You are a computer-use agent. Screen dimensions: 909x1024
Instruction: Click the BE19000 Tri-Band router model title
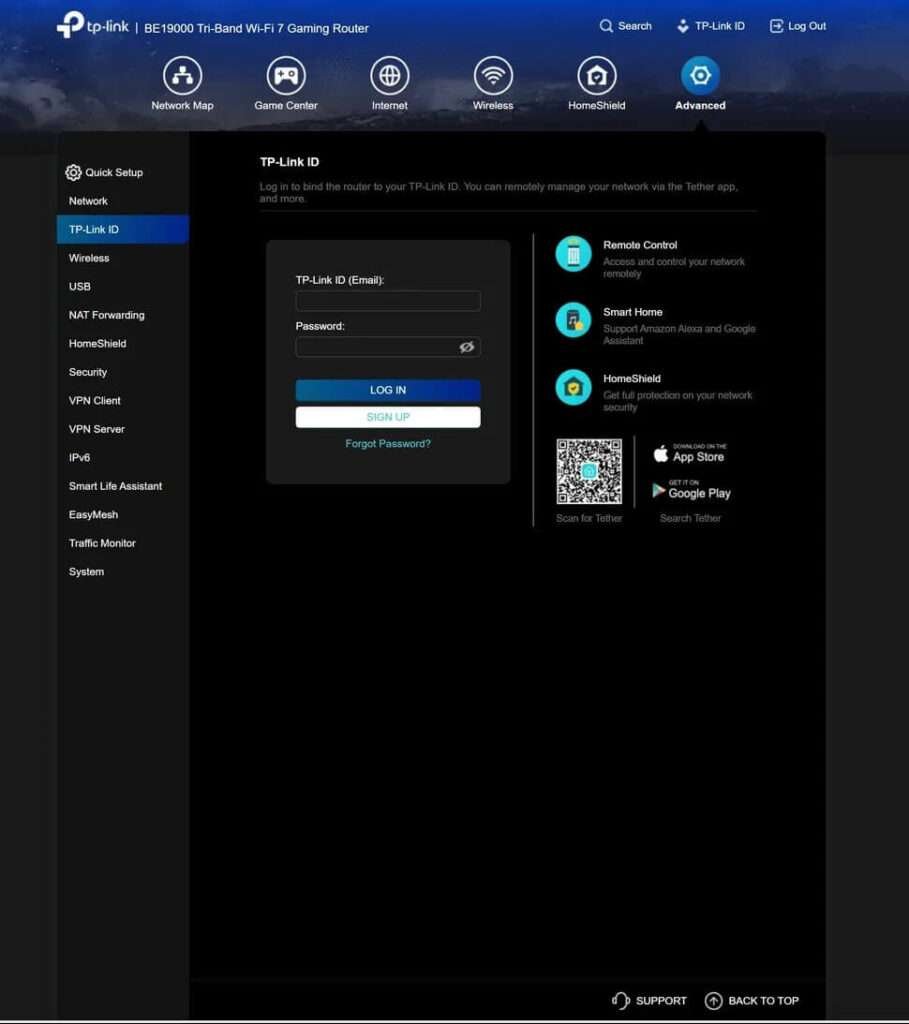[x=256, y=28]
